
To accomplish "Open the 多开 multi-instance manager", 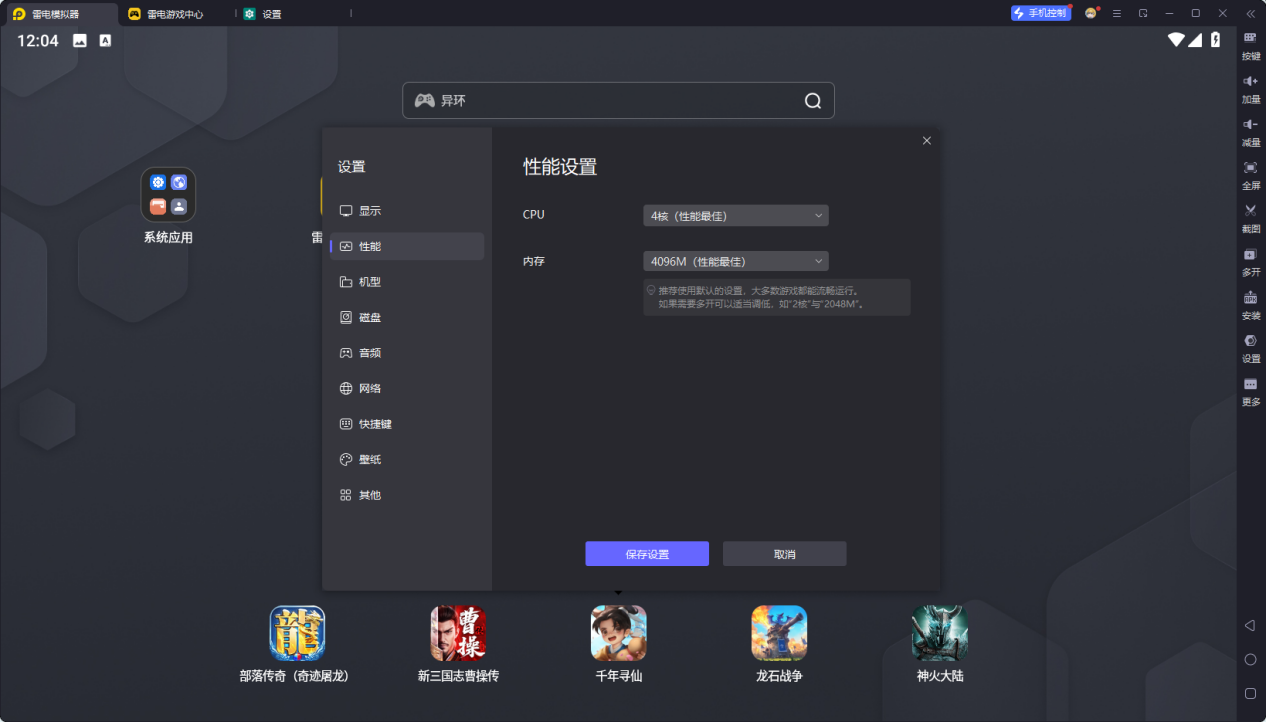I will coord(1250,261).
